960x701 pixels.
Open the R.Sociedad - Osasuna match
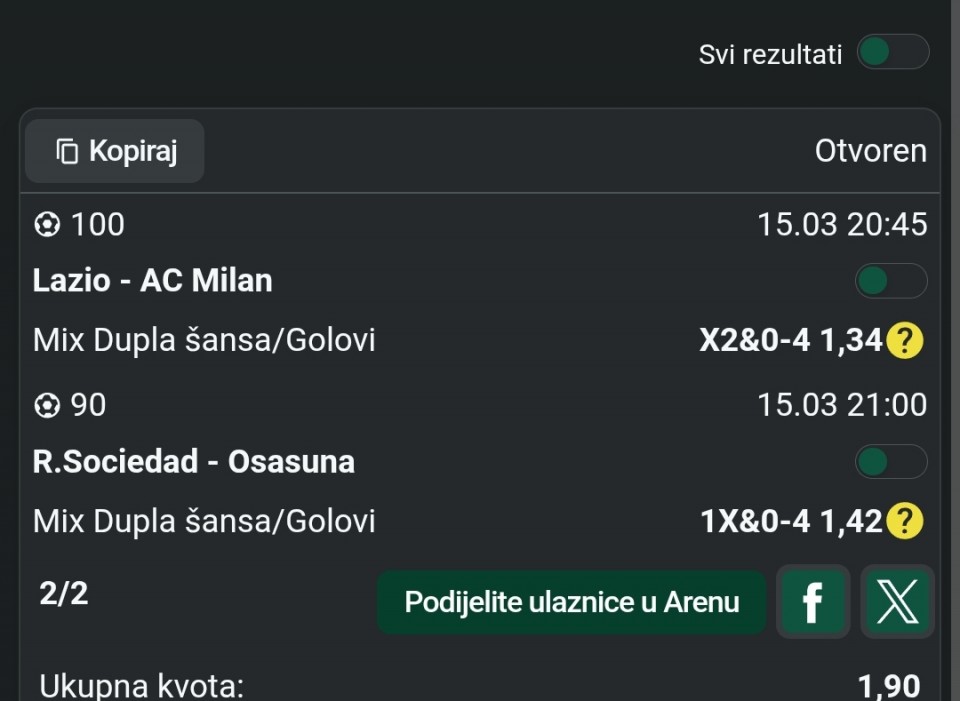click(193, 462)
